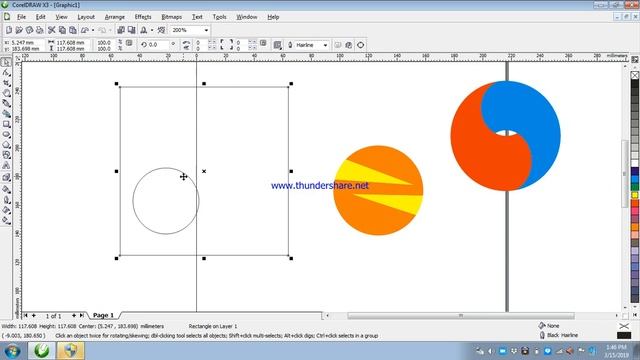Select the Crop tool
Image resolution: width=640 pixels, height=360 pixels.
click(x=6, y=83)
